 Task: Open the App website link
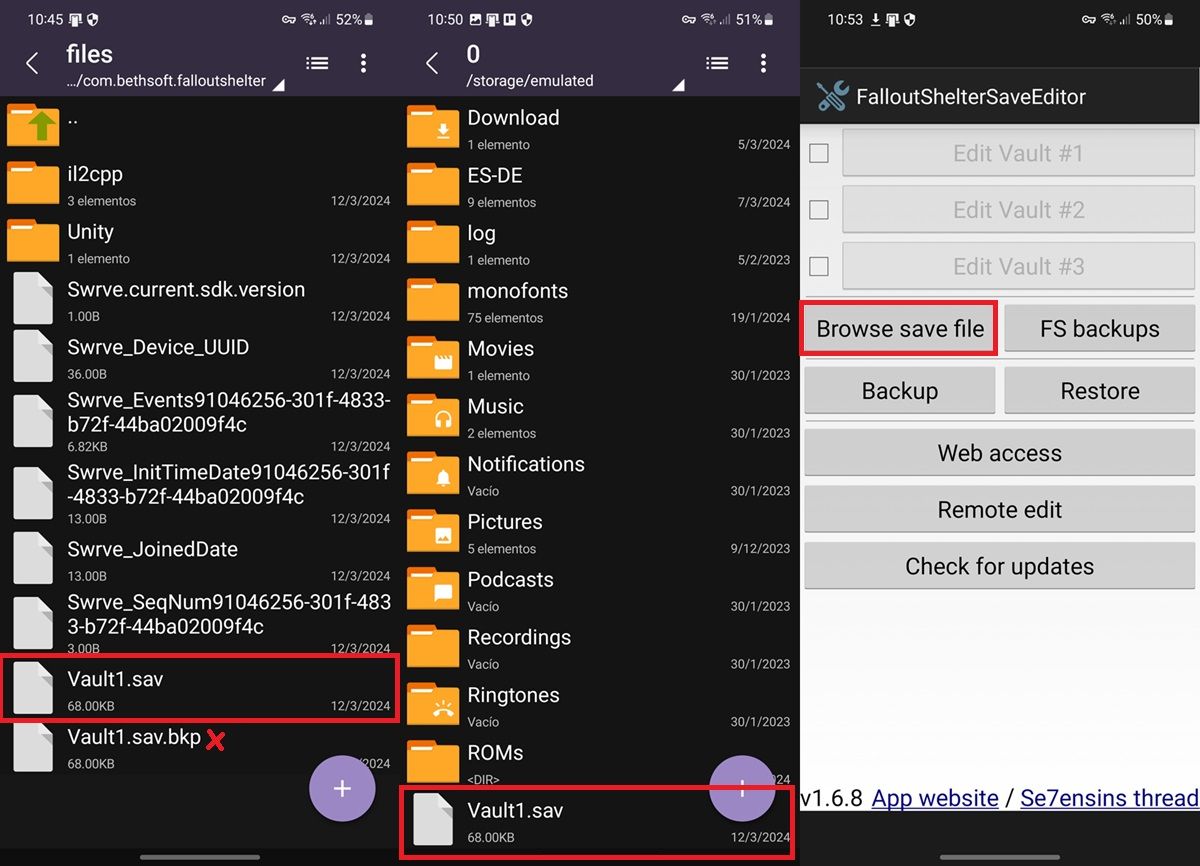click(935, 798)
